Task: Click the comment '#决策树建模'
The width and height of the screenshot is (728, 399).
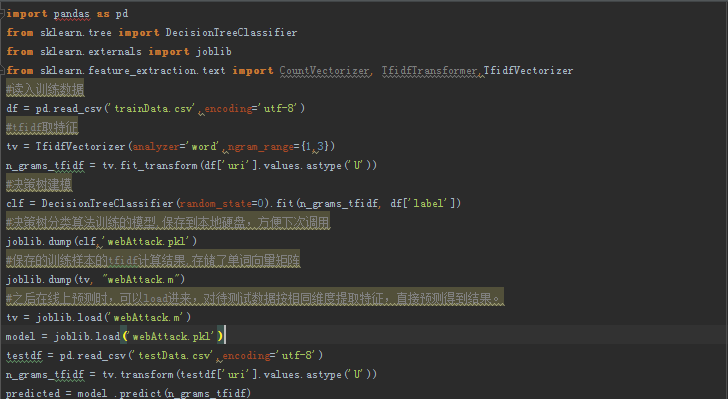Action: click(39, 184)
